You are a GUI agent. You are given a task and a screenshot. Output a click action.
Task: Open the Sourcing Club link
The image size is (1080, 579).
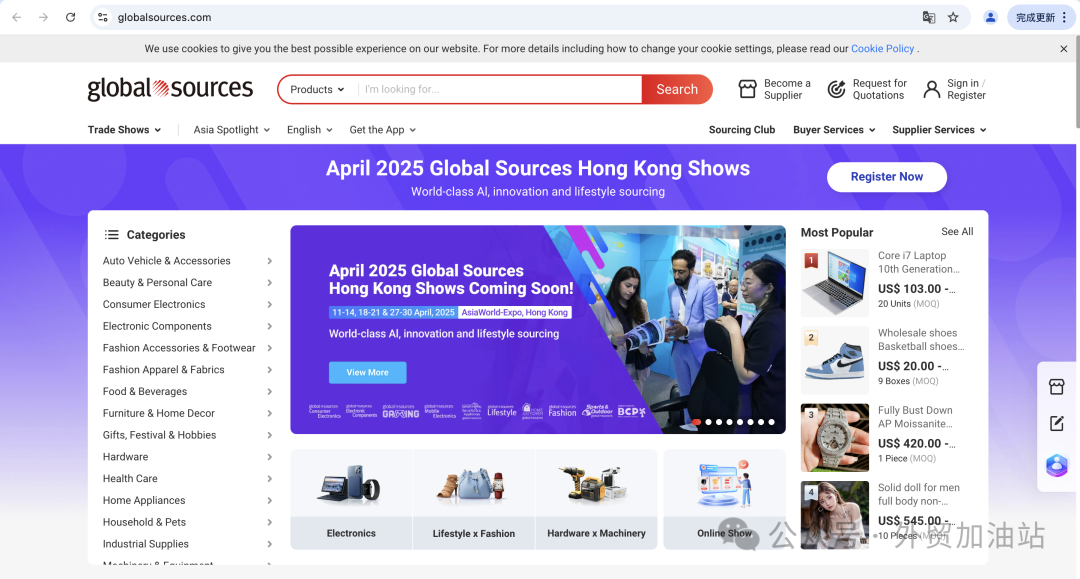(742, 129)
